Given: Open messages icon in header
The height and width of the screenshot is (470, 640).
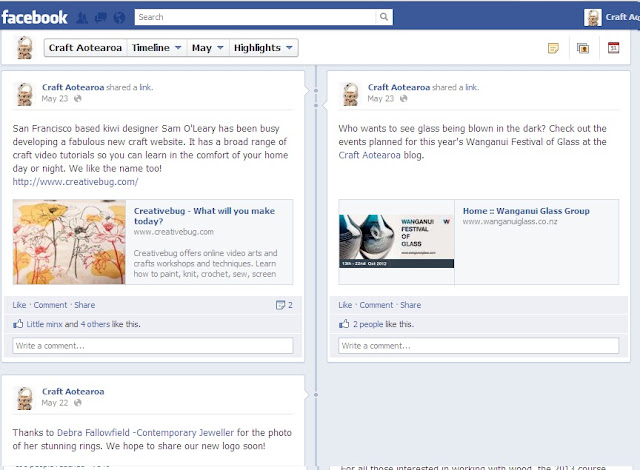Looking at the screenshot, I should point(100,18).
